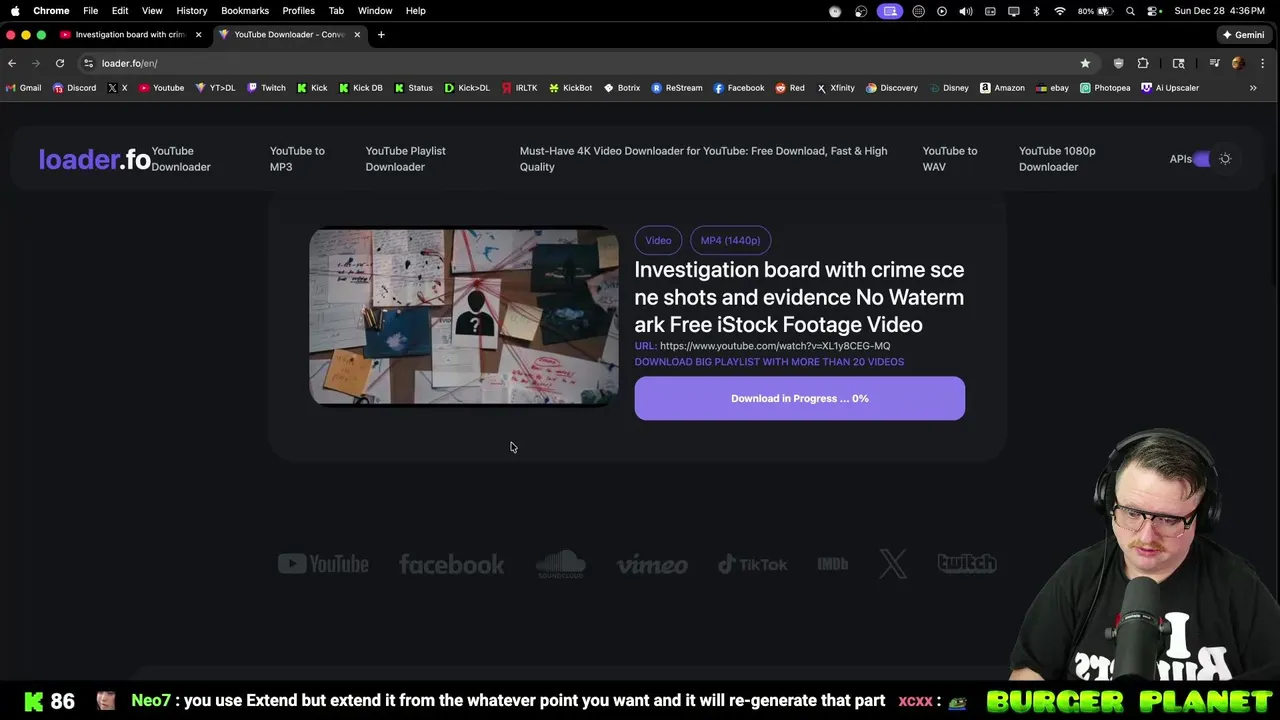
Task: Bookmark this page with the star icon
Action: (1085, 63)
